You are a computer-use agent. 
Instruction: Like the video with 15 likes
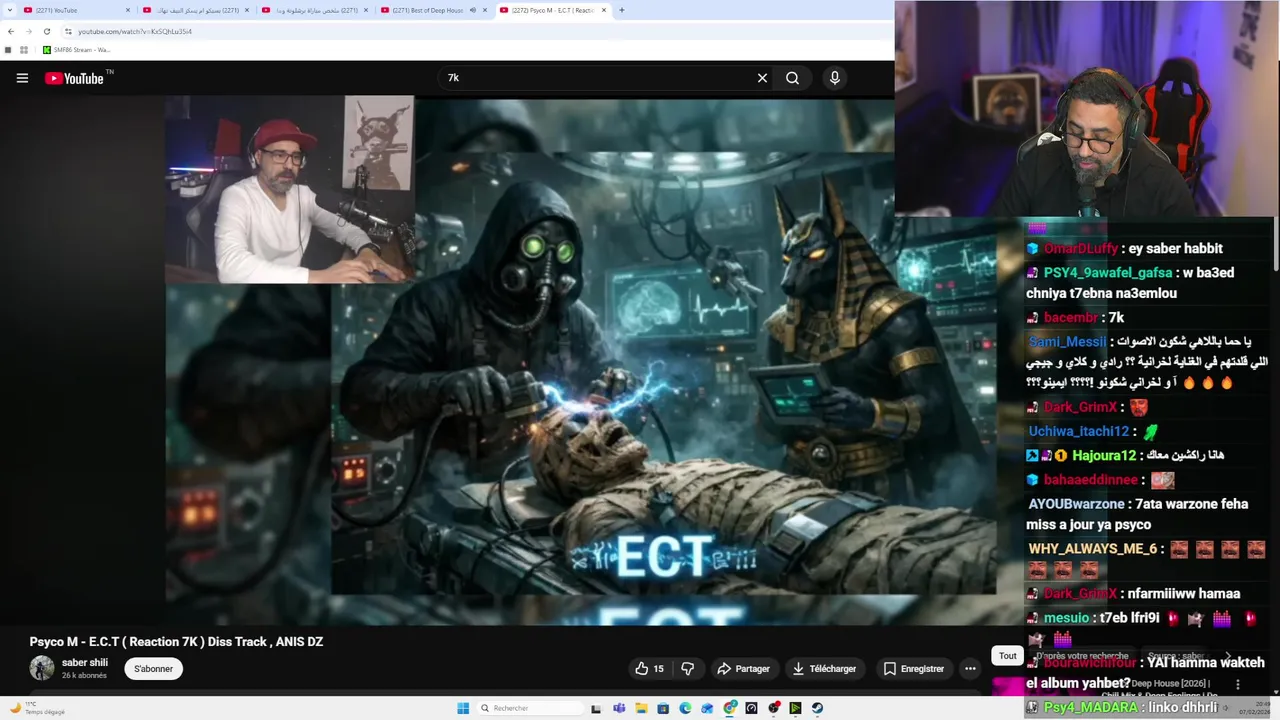pos(649,669)
